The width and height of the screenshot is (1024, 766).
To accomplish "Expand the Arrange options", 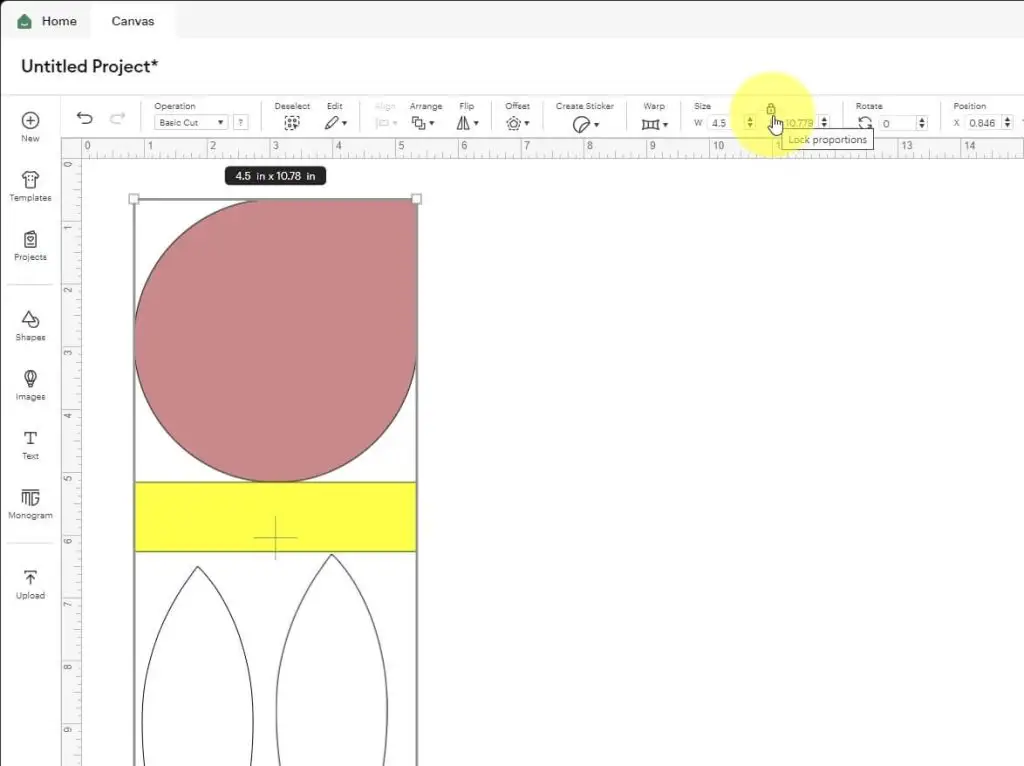I will [x=423, y=123].
